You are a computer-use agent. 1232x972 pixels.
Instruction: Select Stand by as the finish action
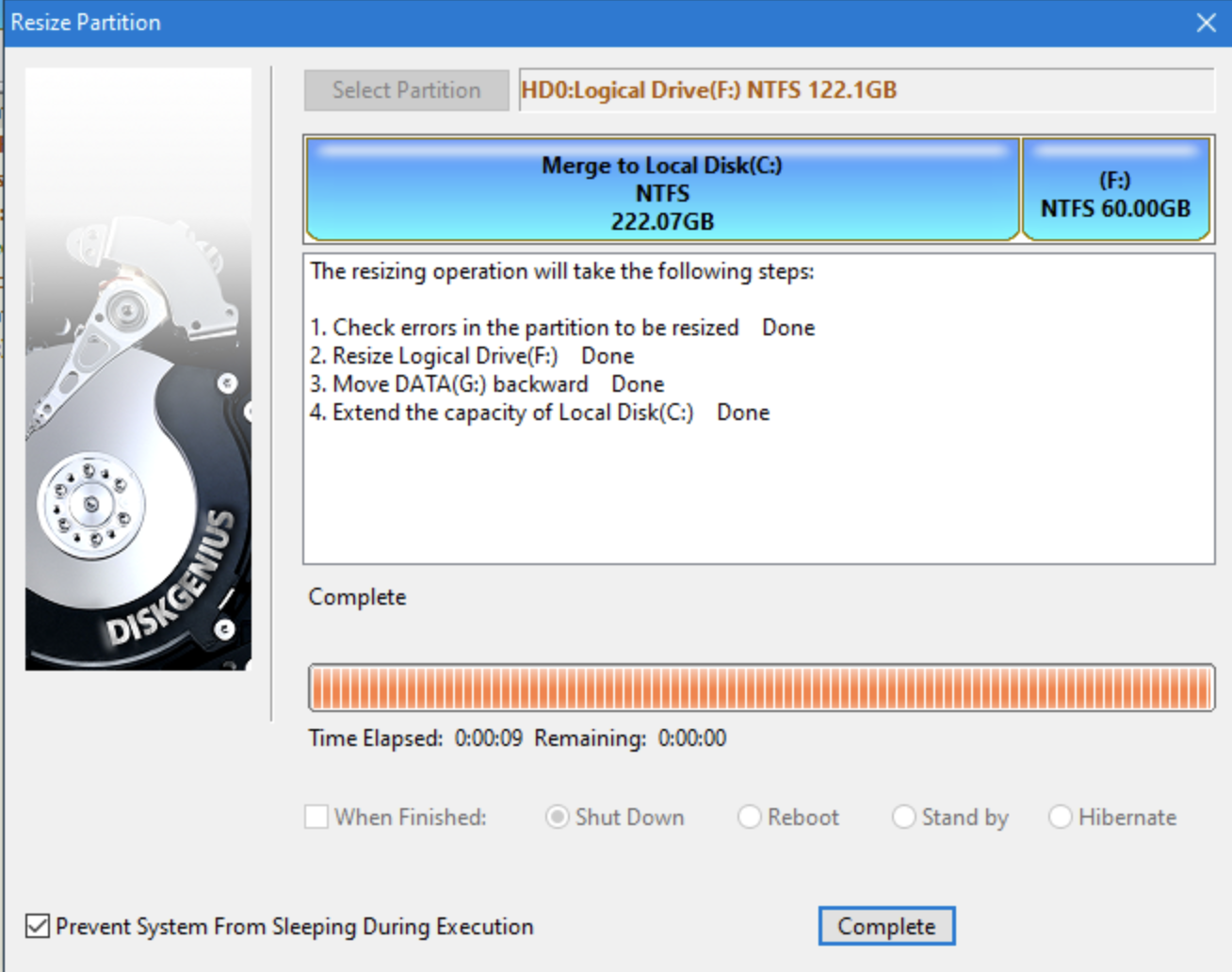(x=905, y=818)
